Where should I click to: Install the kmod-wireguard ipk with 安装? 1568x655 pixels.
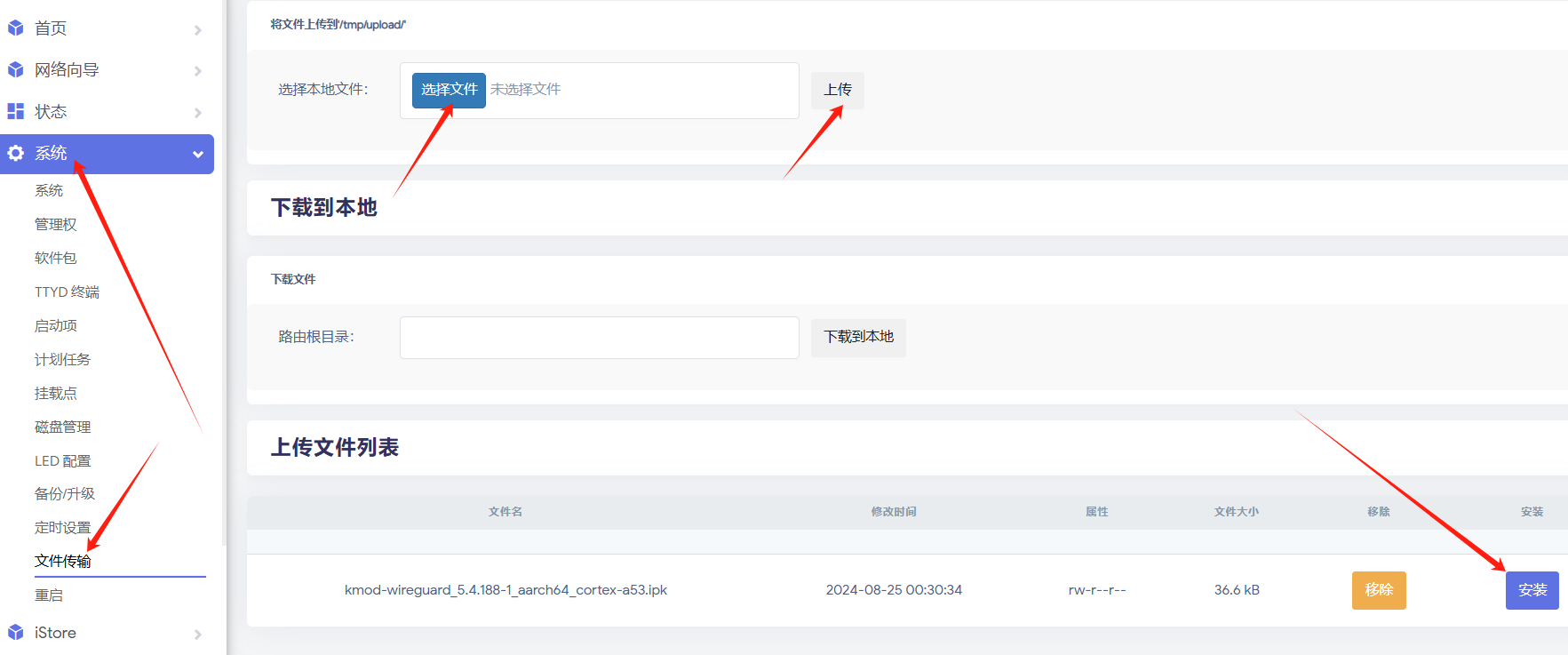(1532, 590)
